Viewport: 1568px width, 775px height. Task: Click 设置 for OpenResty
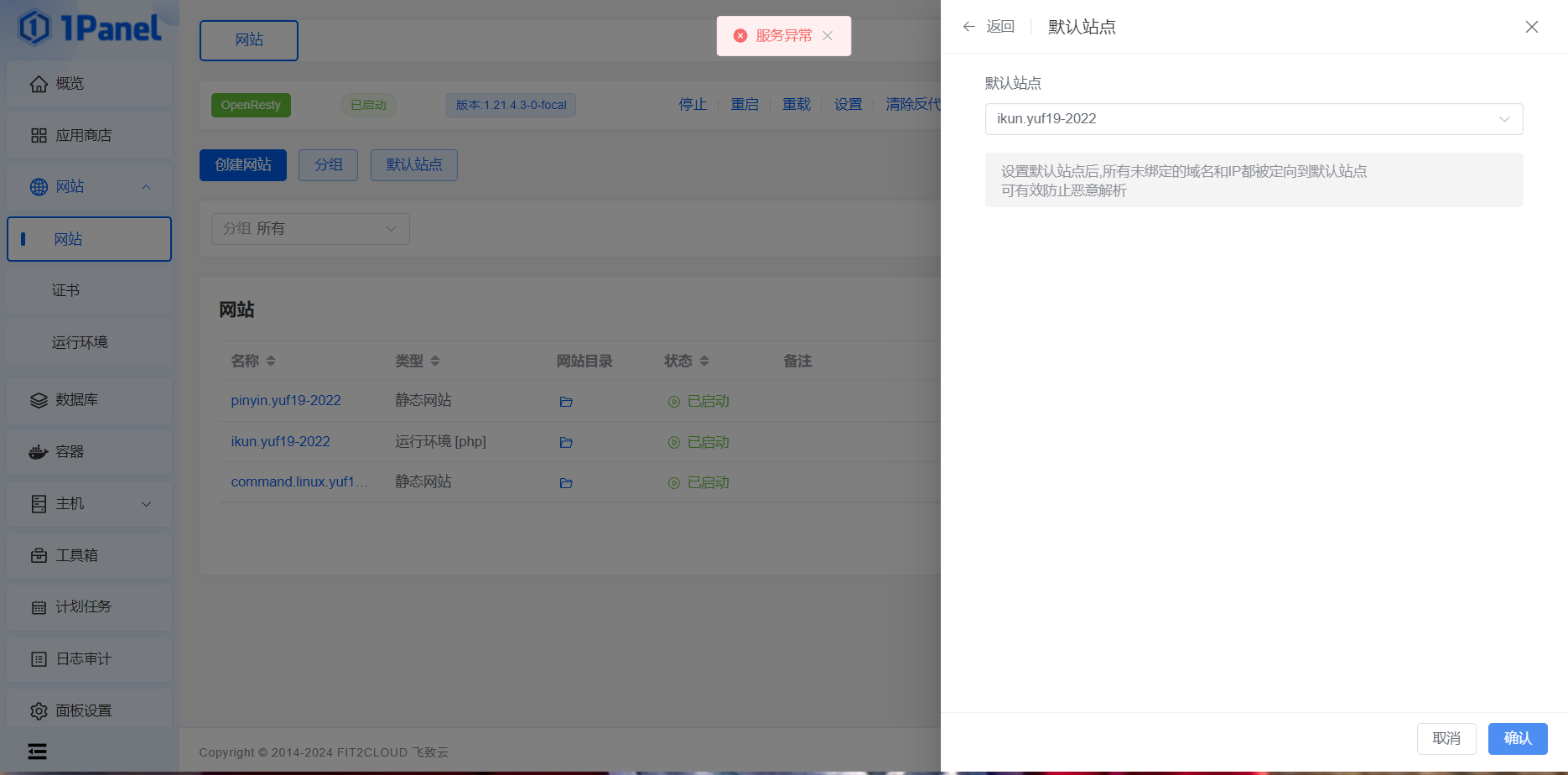849,105
